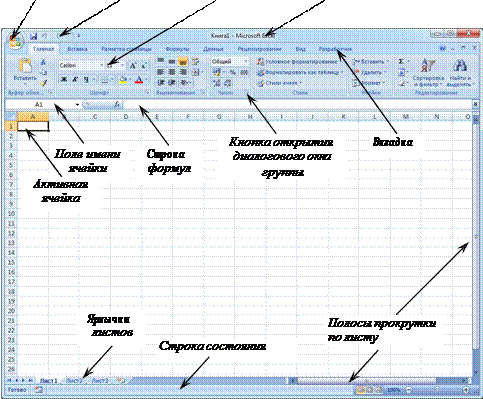Open Сортировка и фильтр menu
Viewport: 483px width, 399px height.
pos(428,72)
